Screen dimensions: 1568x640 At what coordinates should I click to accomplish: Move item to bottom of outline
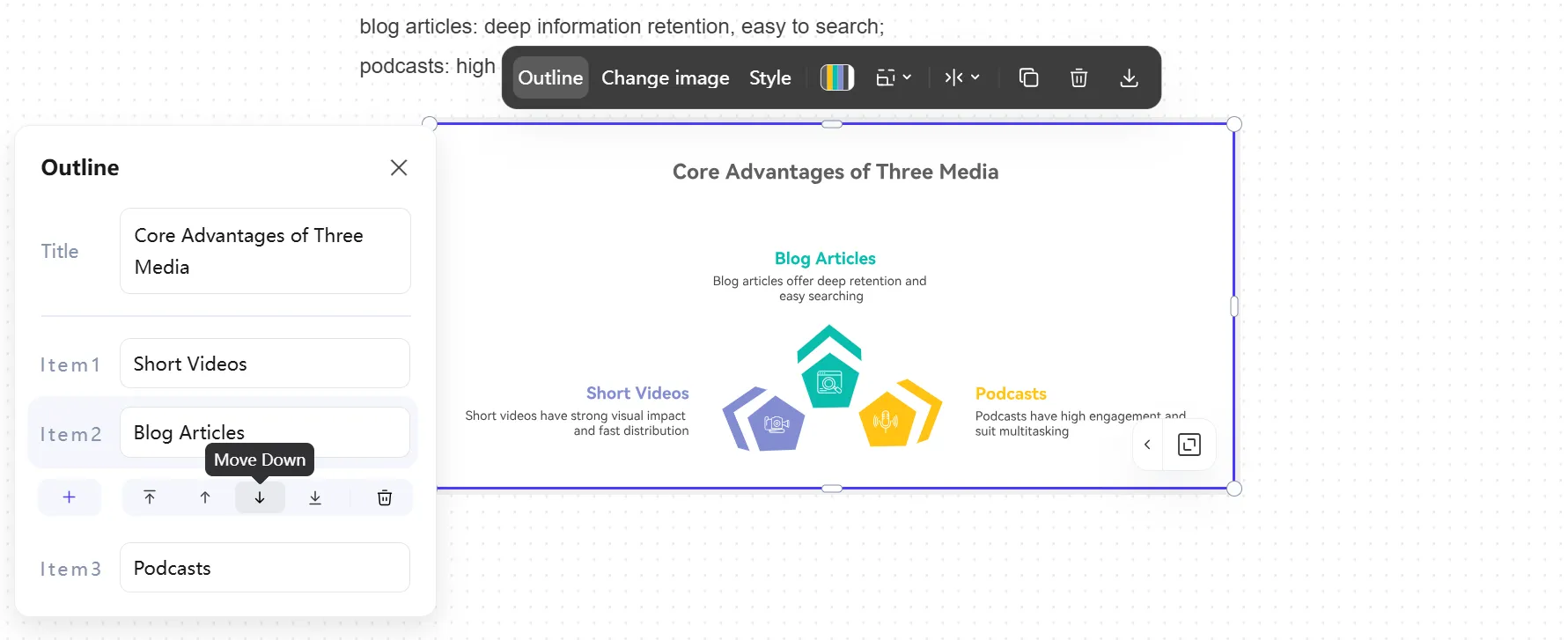(x=315, y=497)
